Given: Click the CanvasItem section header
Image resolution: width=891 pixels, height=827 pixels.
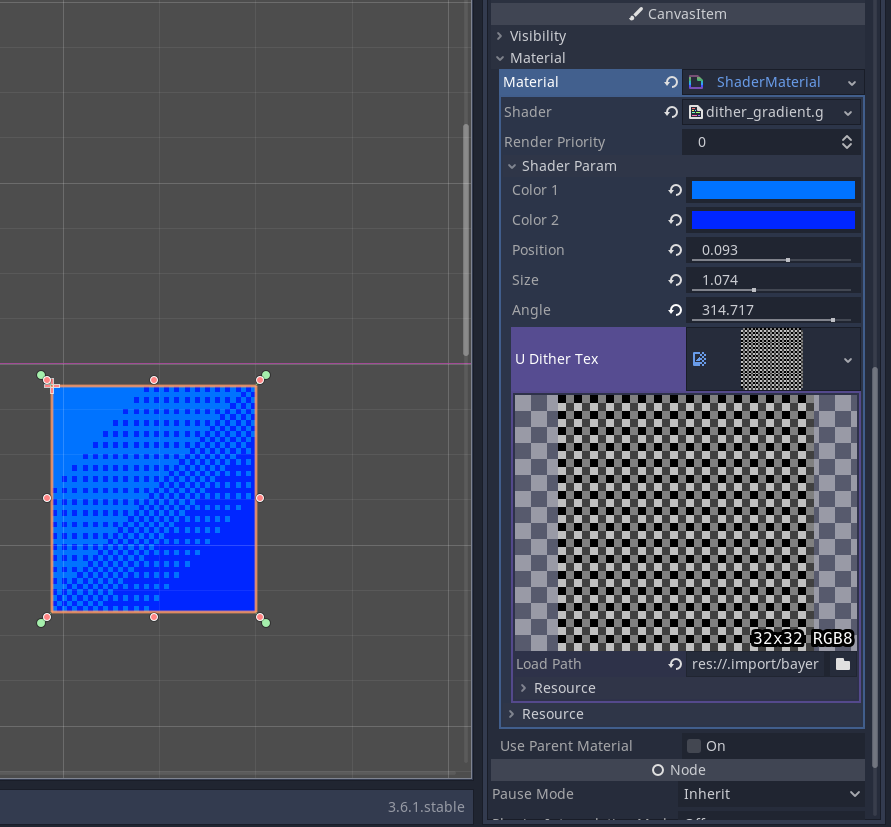Looking at the screenshot, I should (677, 14).
